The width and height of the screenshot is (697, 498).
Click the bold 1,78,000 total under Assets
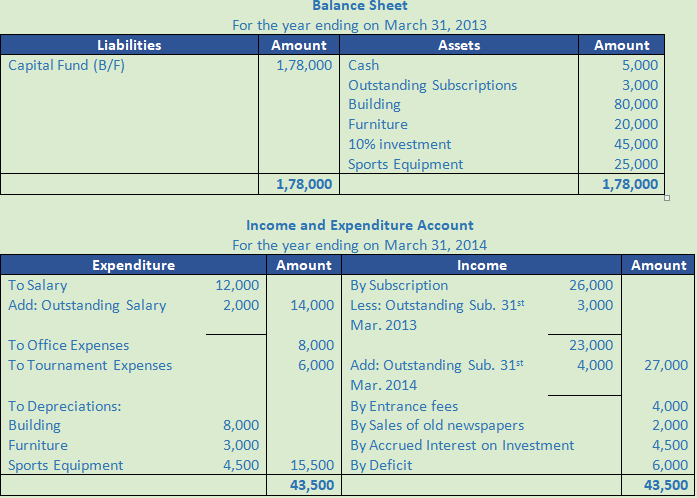click(630, 184)
